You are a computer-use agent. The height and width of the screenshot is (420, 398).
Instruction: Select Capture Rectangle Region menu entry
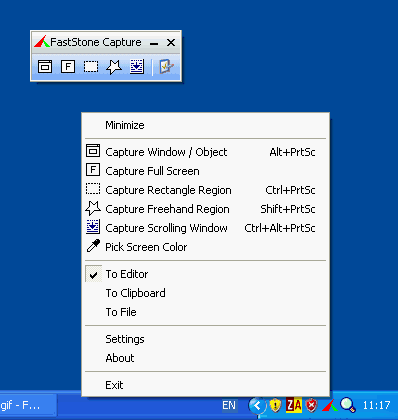click(205, 190)
